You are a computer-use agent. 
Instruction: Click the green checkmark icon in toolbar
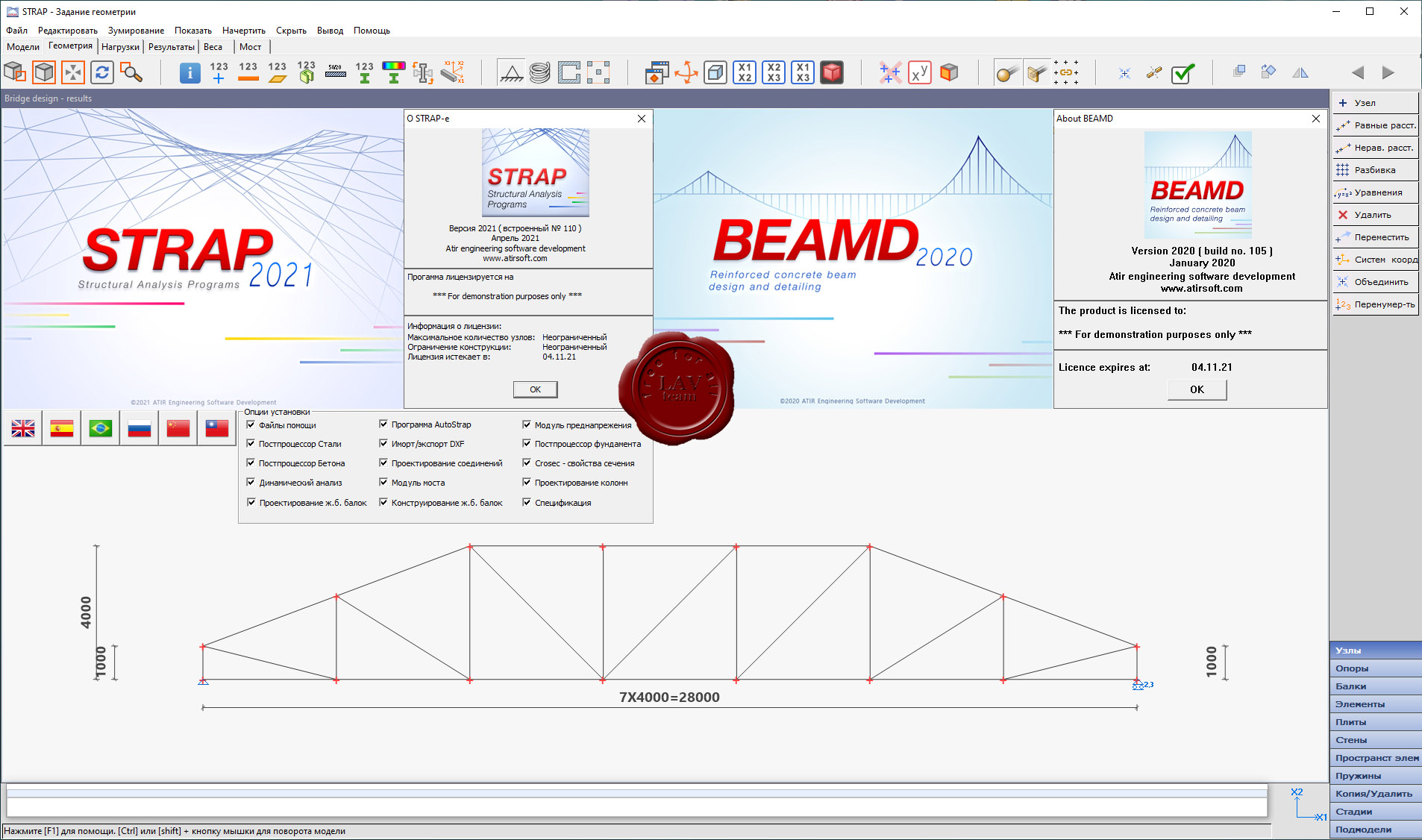coord(1183,72)
